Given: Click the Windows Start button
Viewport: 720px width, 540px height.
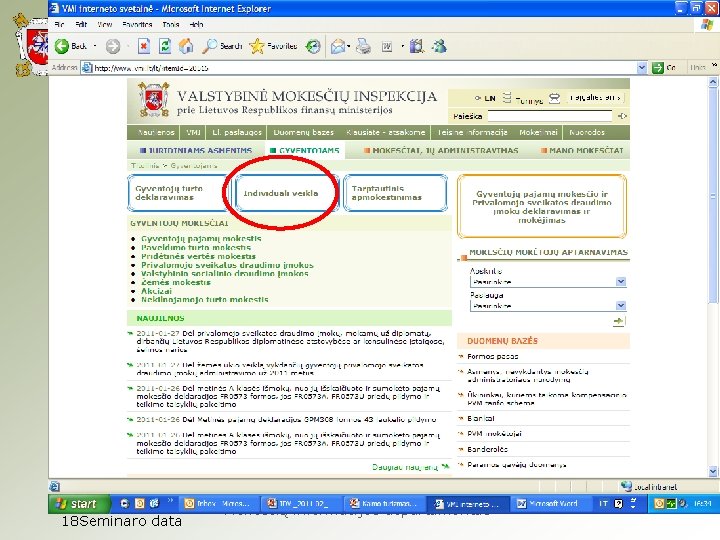Looking at the screenshot, I should point(79,504).
